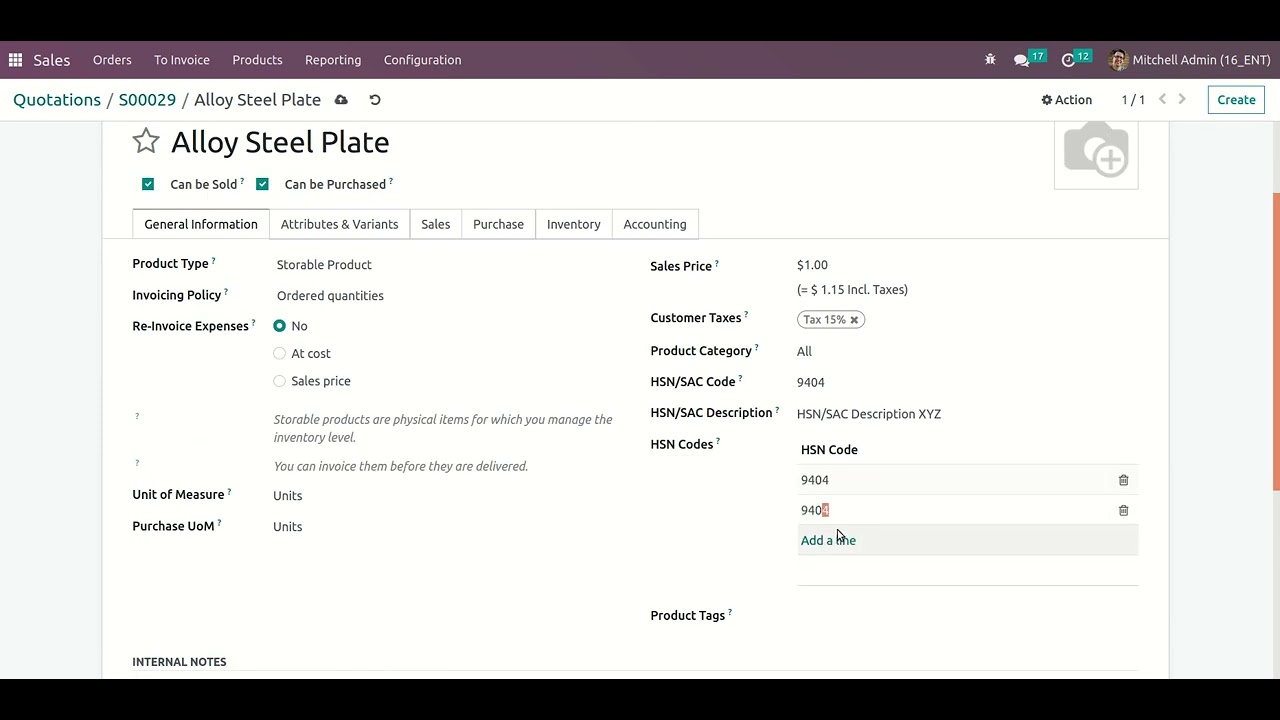This screenshot has width=1280, height=720.
Task: Click the cloud save manually icon
Action: (x=341, y=100)
